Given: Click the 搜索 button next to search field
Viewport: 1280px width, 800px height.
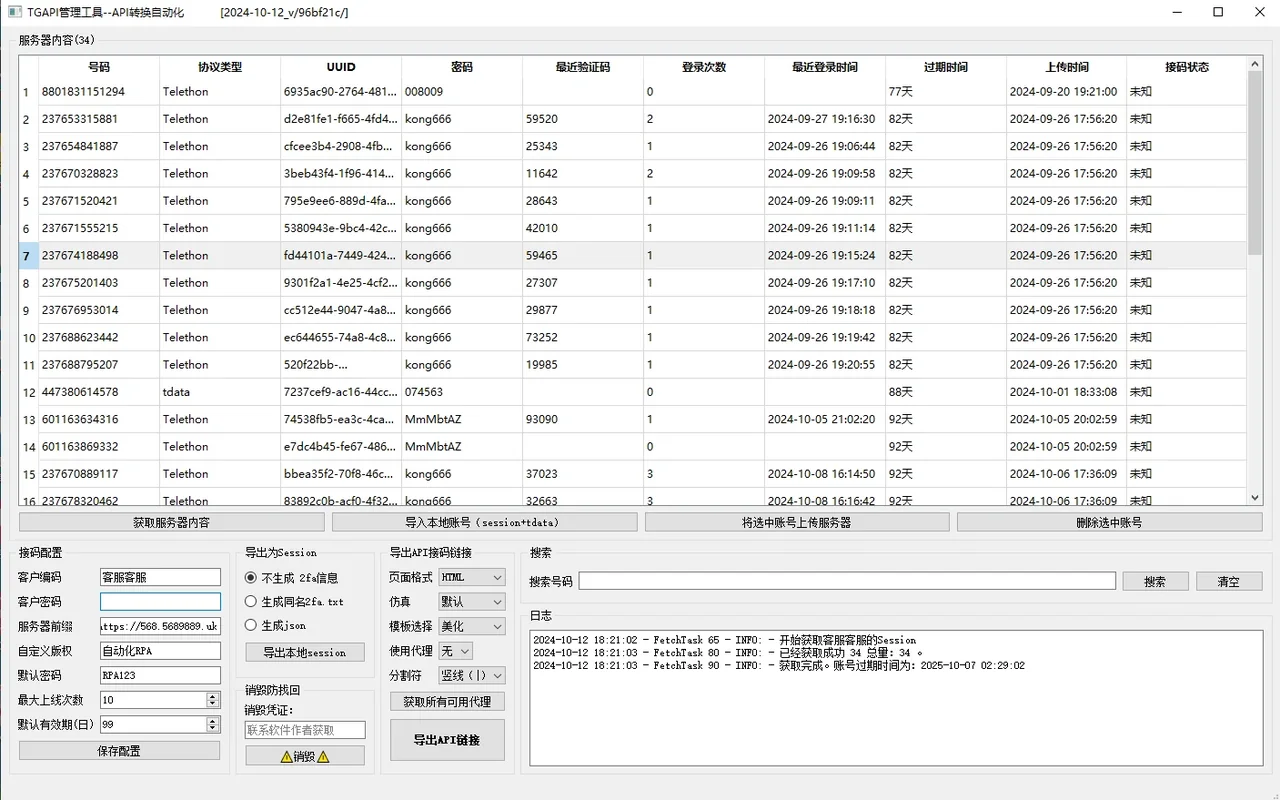Looking at the screenshot, I should click(1155, 581).
